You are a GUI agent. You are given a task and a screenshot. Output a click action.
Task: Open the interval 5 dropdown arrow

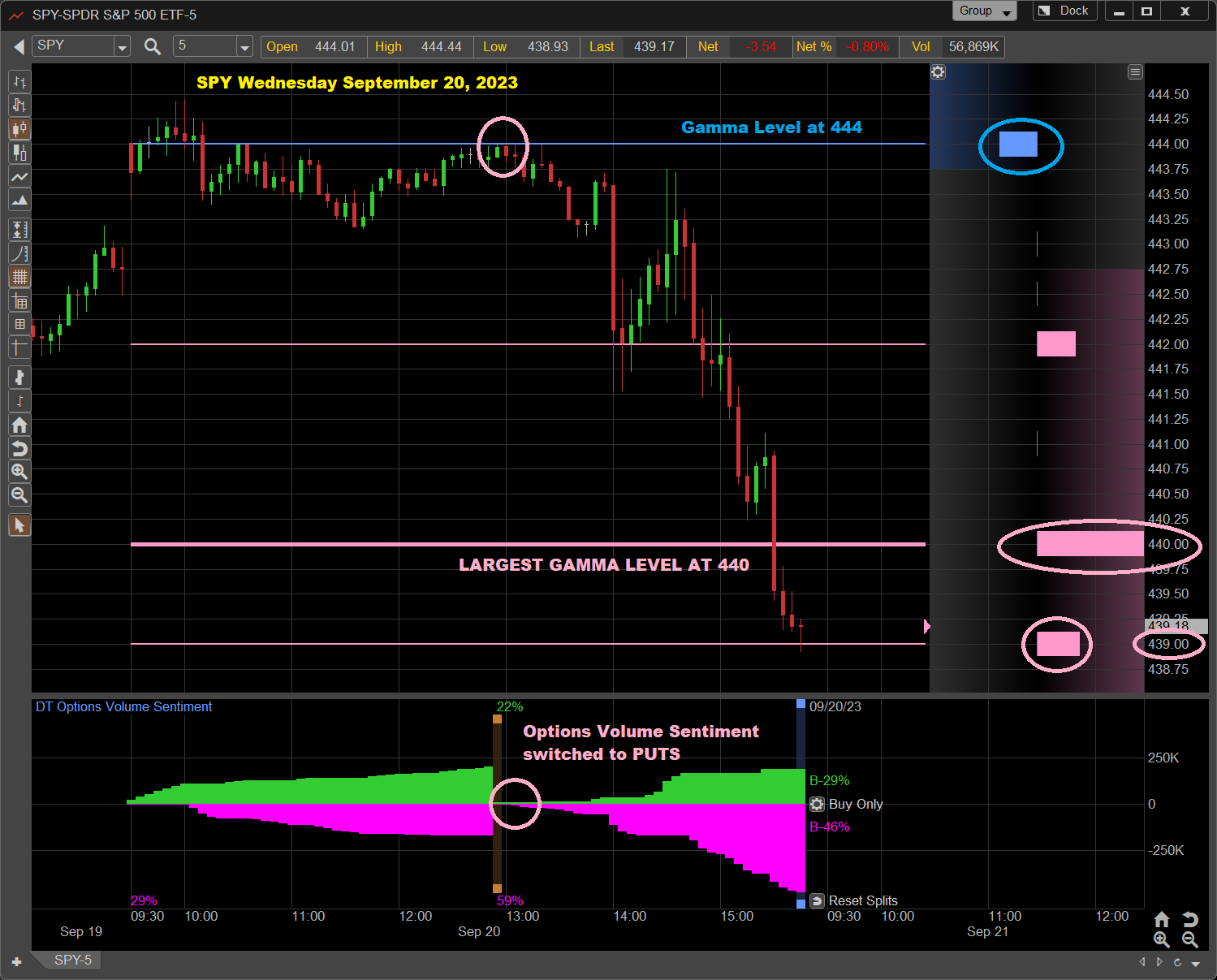[244, 47]
